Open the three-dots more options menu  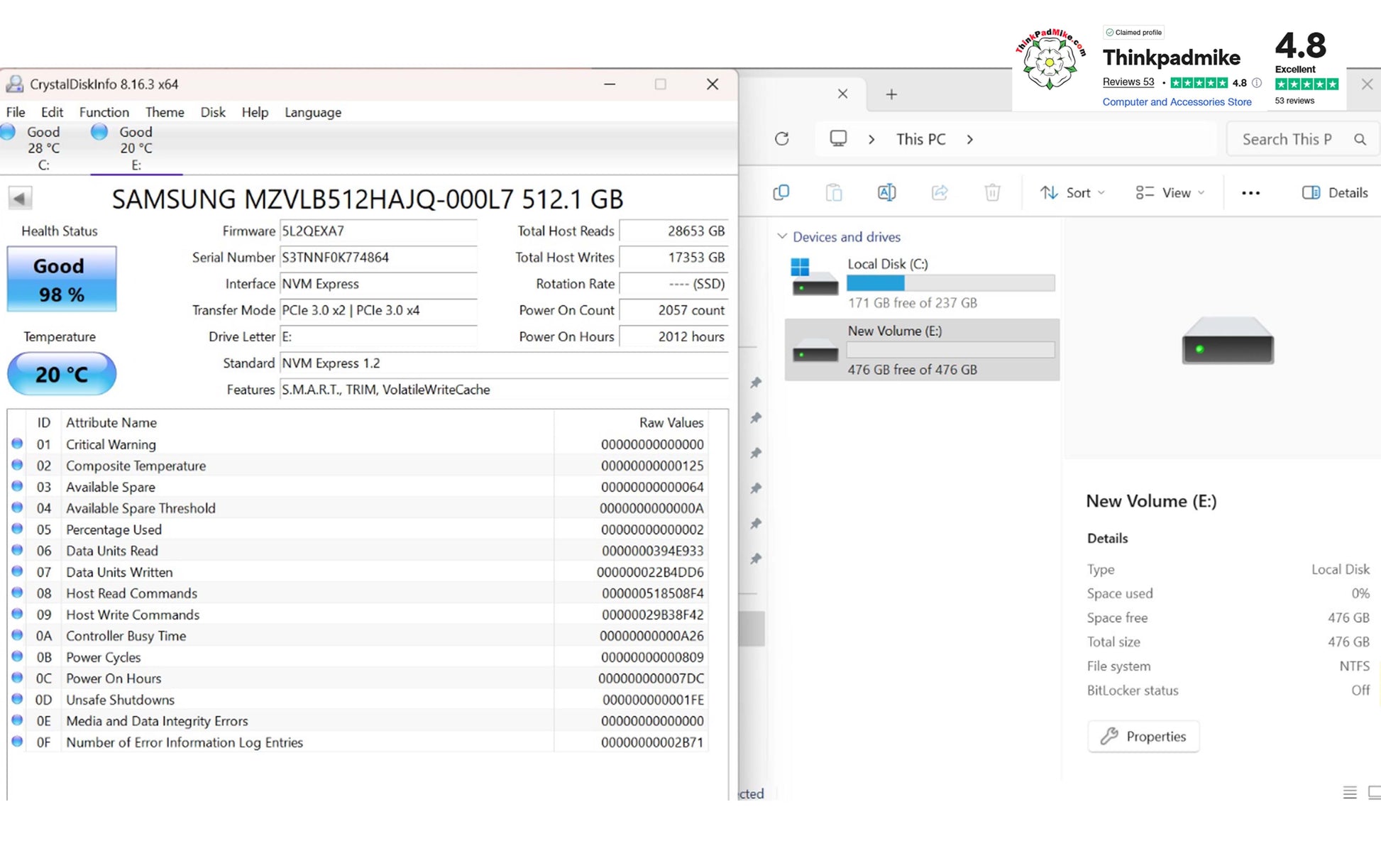[1250, 193]
